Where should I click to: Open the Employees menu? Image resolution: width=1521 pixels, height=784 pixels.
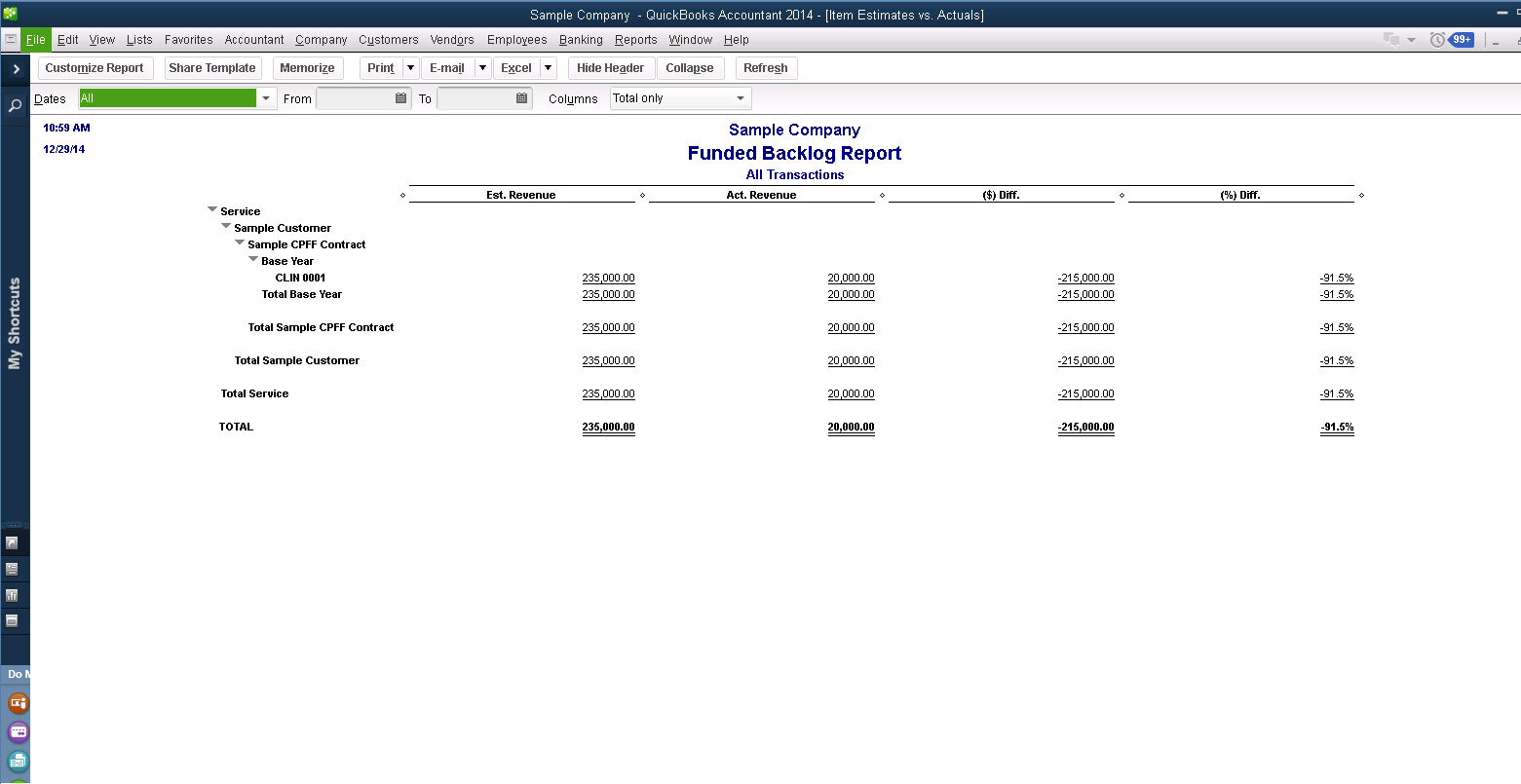click(x=517, y=40)
